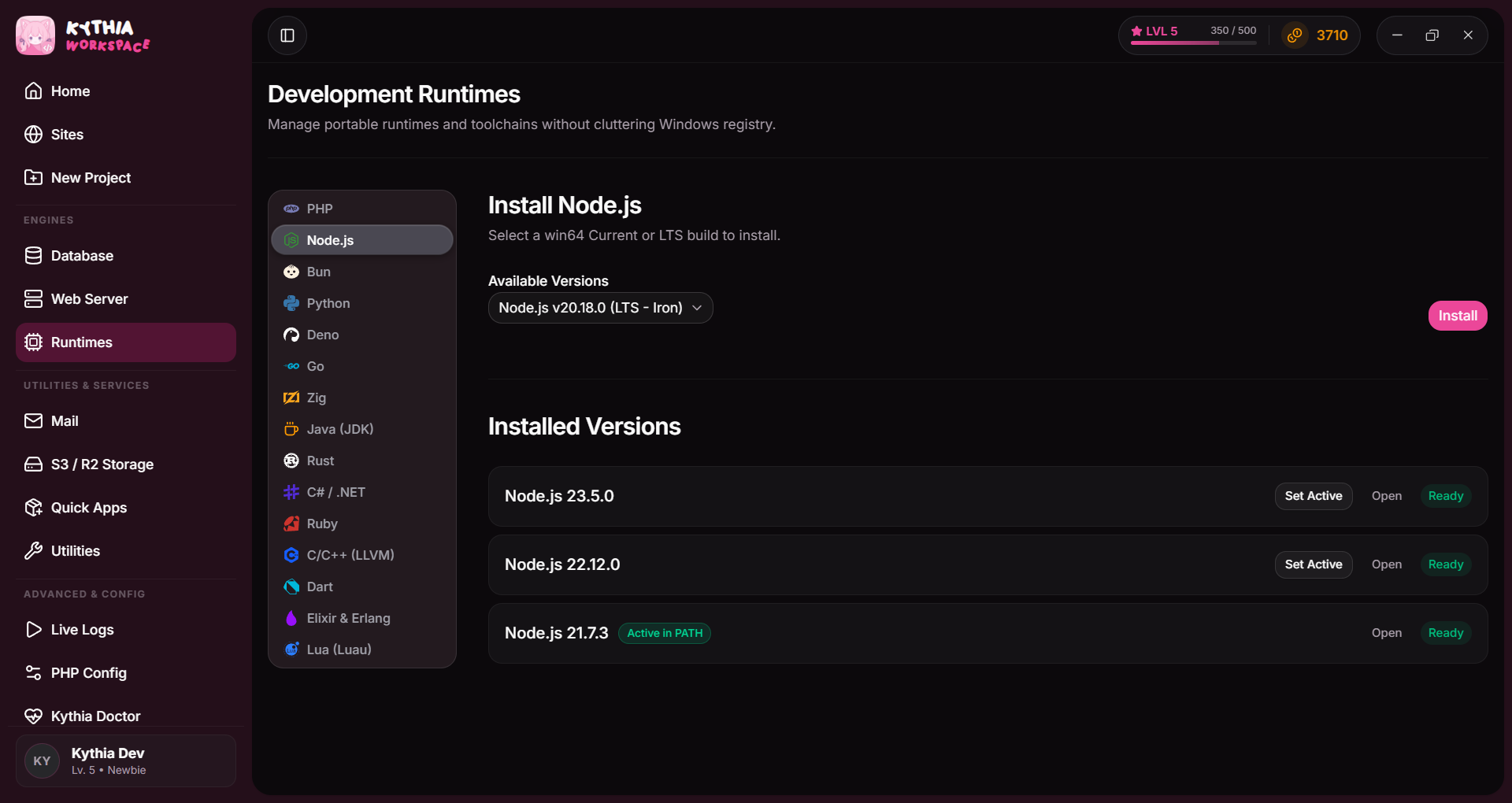Expand the Available Versions dropdown
This screenshot has width=1512, height=803.
click(601, 308)
